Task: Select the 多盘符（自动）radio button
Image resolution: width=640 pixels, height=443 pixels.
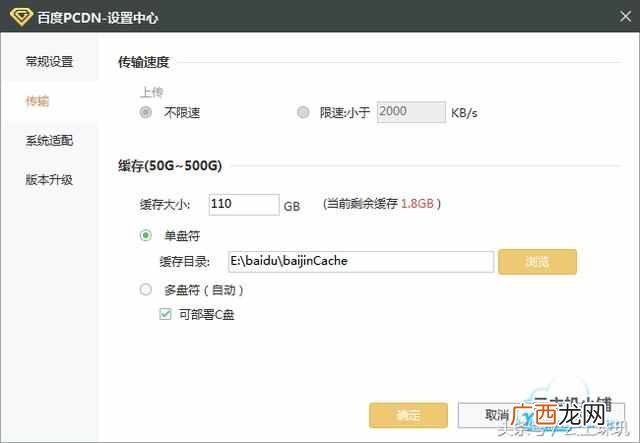Action: 146,289
